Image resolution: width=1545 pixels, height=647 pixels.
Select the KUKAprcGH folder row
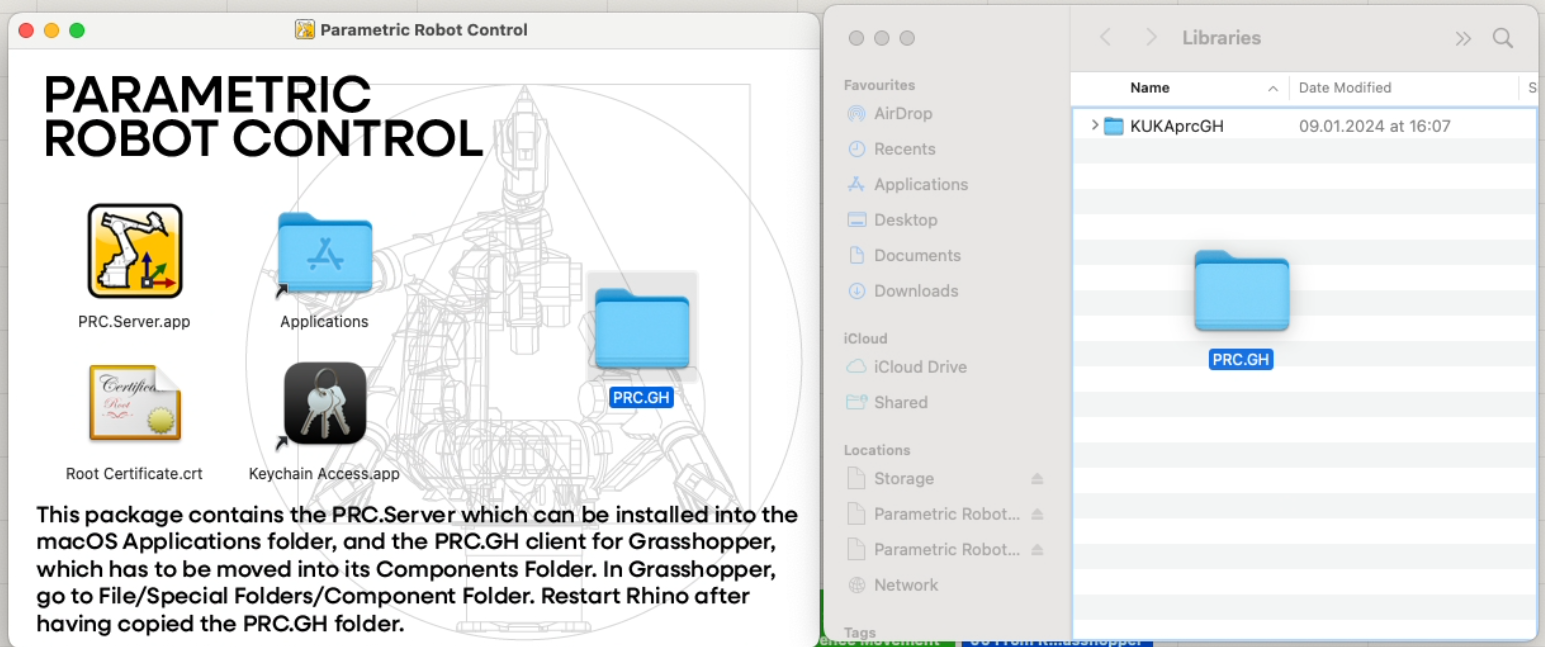point(1304,126)
